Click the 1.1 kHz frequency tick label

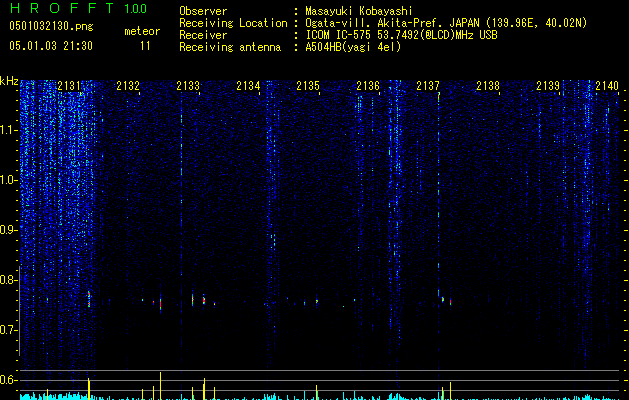pos(8,130)
